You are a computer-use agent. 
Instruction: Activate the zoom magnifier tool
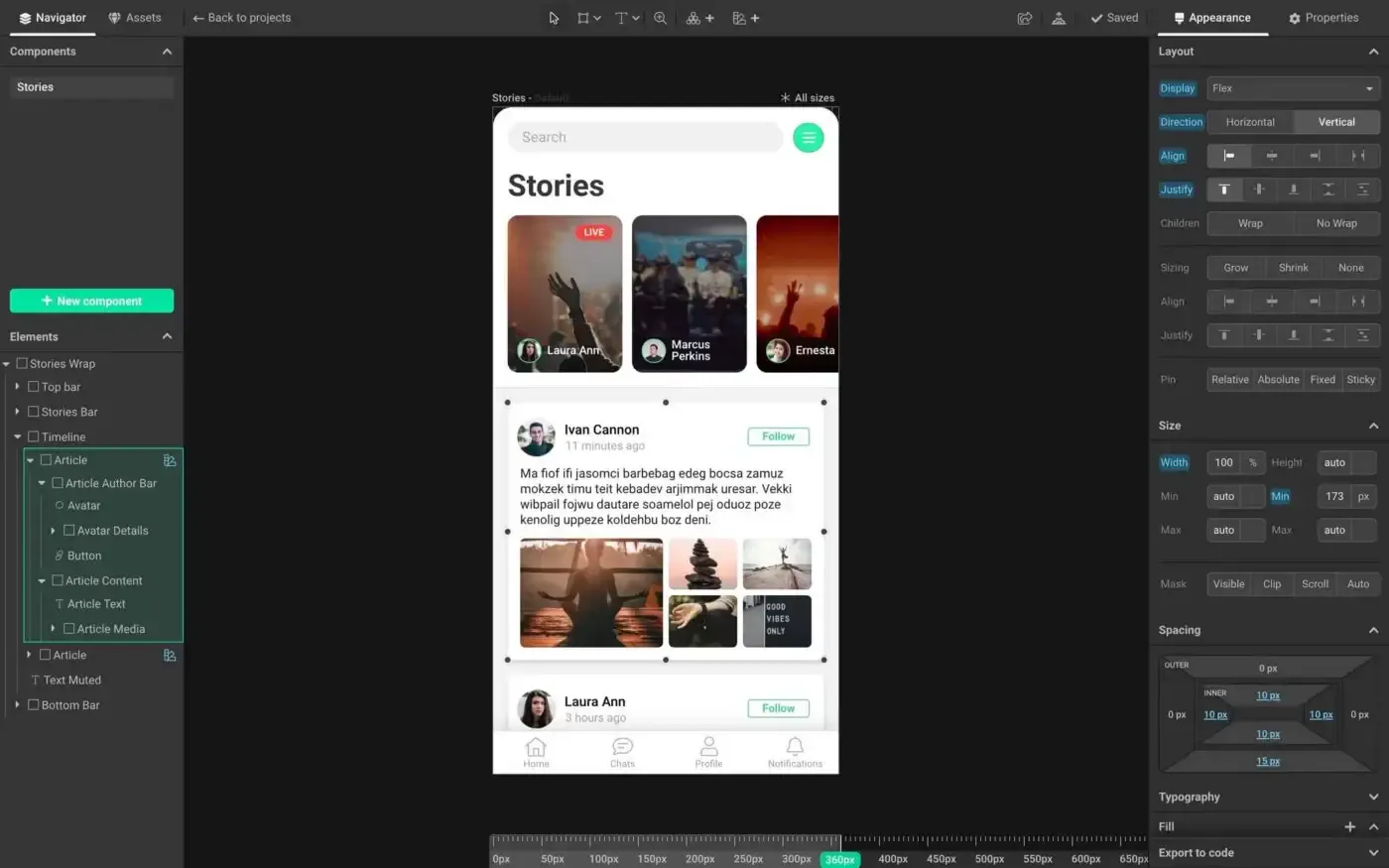(x=660, y=18)
